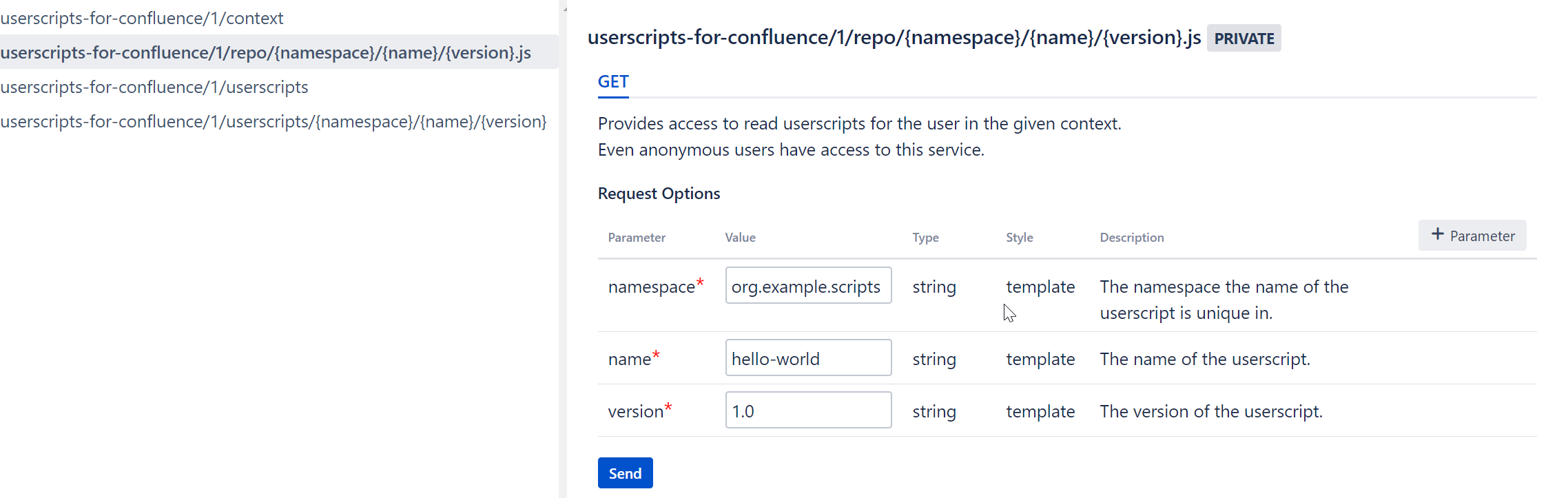The height and width of the screenshot is (498, 1568).
Task: Click the name value field containing hello-world
Action: (808, 358)
